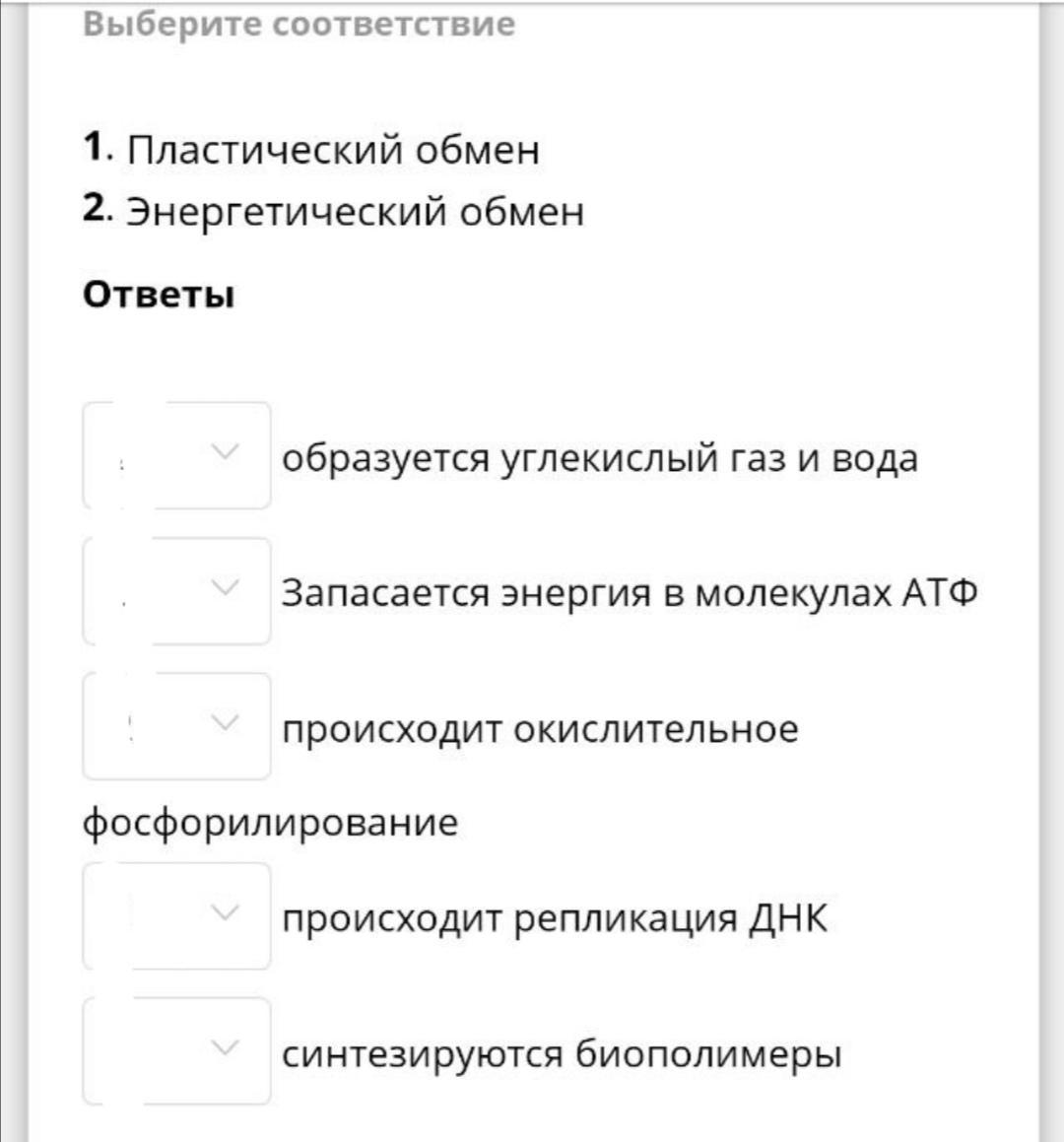Click chevron arrow beside ATP energy statement

(x=225, y=586)
